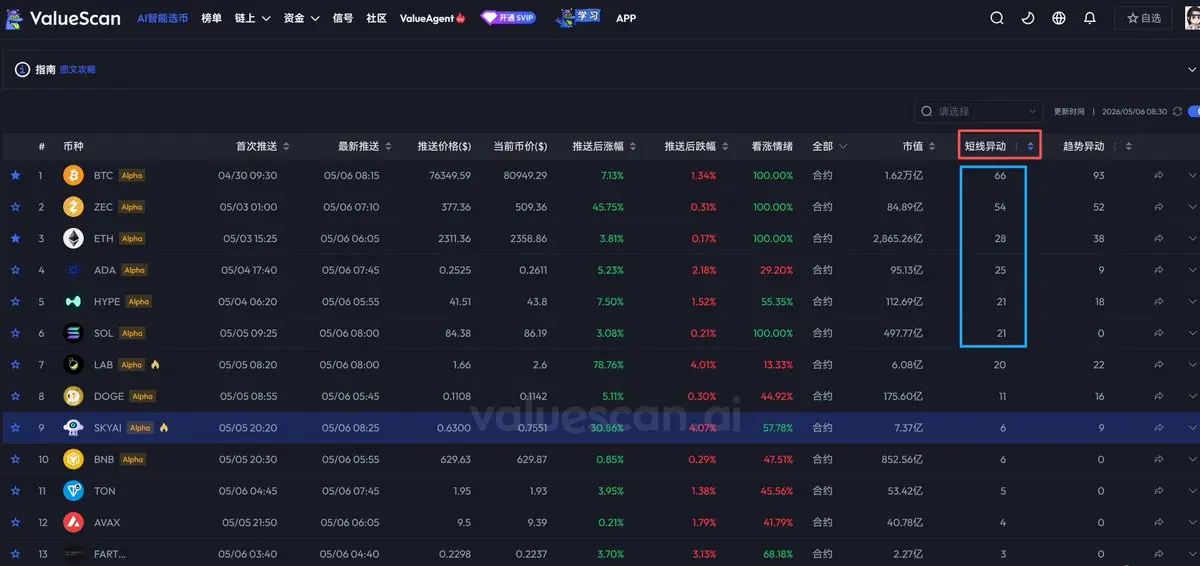Image resolution: width=1200 pixels, height=566 pixels.
Task: Open notifications bell icon
Action: 1090,18
